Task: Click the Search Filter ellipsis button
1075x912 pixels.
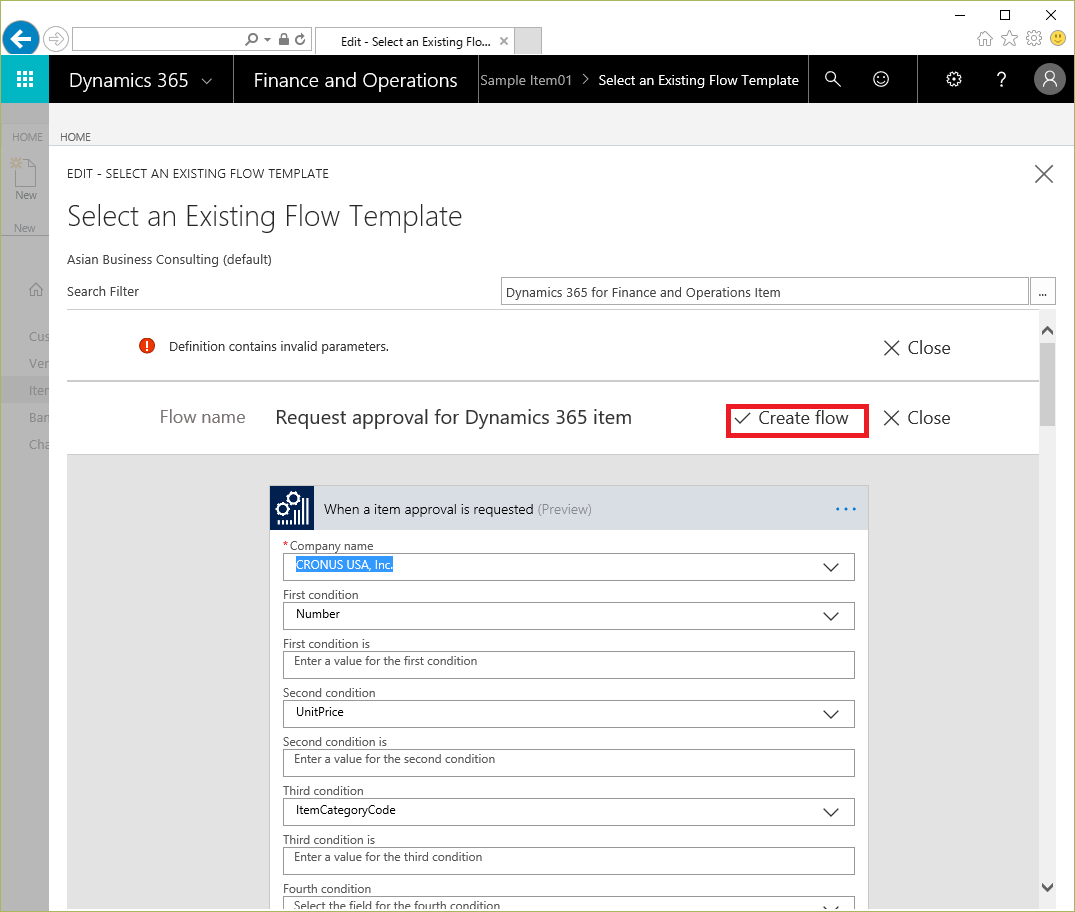Action: pos(1042,291)
